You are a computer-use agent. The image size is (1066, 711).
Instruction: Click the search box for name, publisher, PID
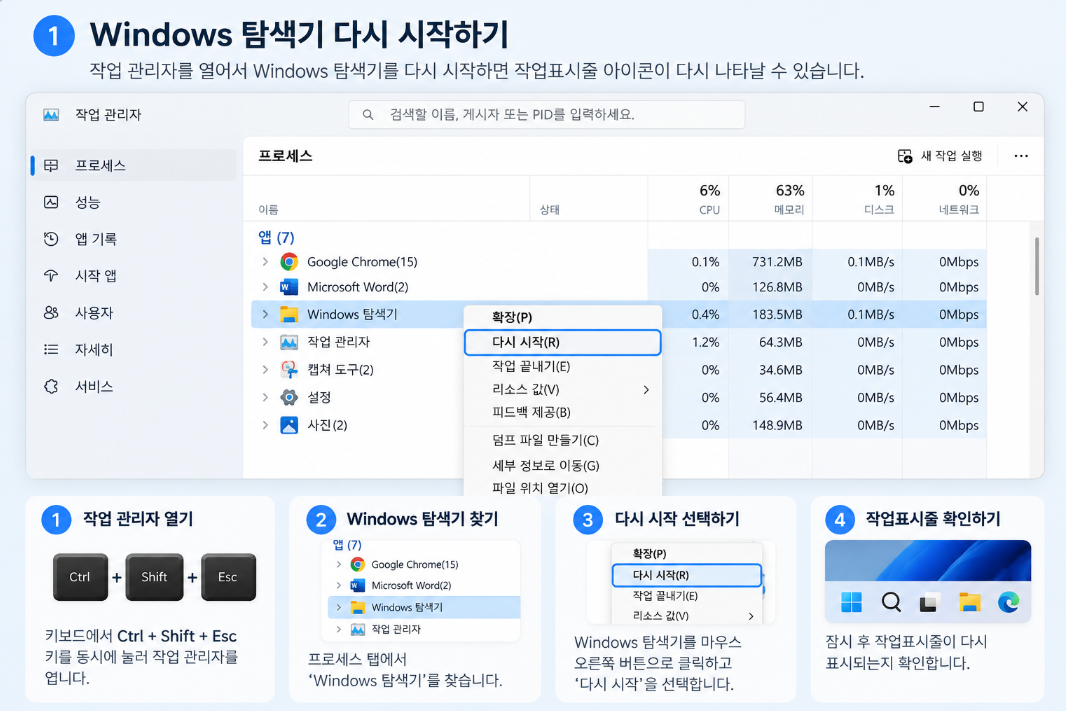[547, 114]
